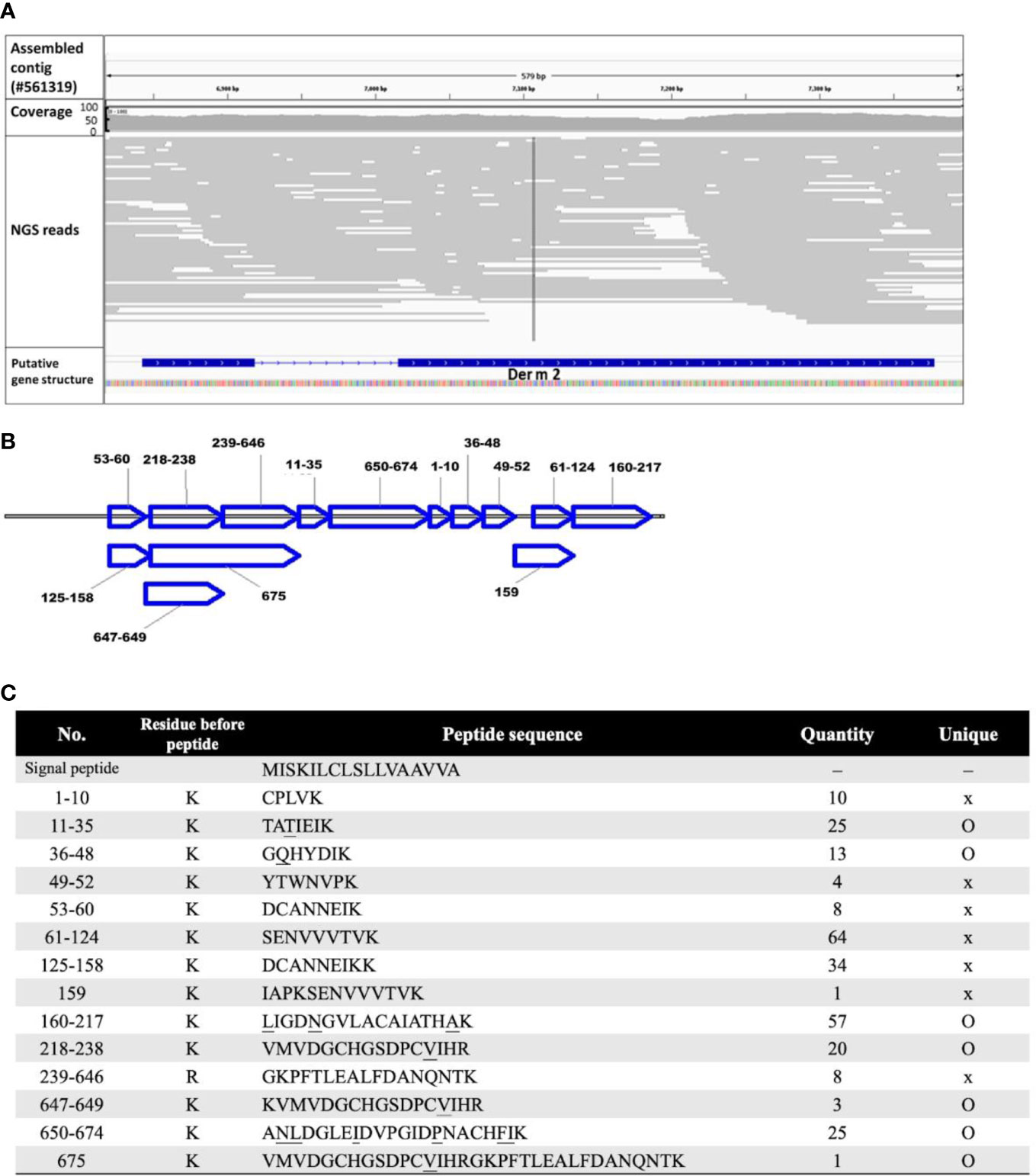The image size is (1036, 1176).
Task: Click the residue 'R' in the 239-646 row
Action: coord(192,1077)
